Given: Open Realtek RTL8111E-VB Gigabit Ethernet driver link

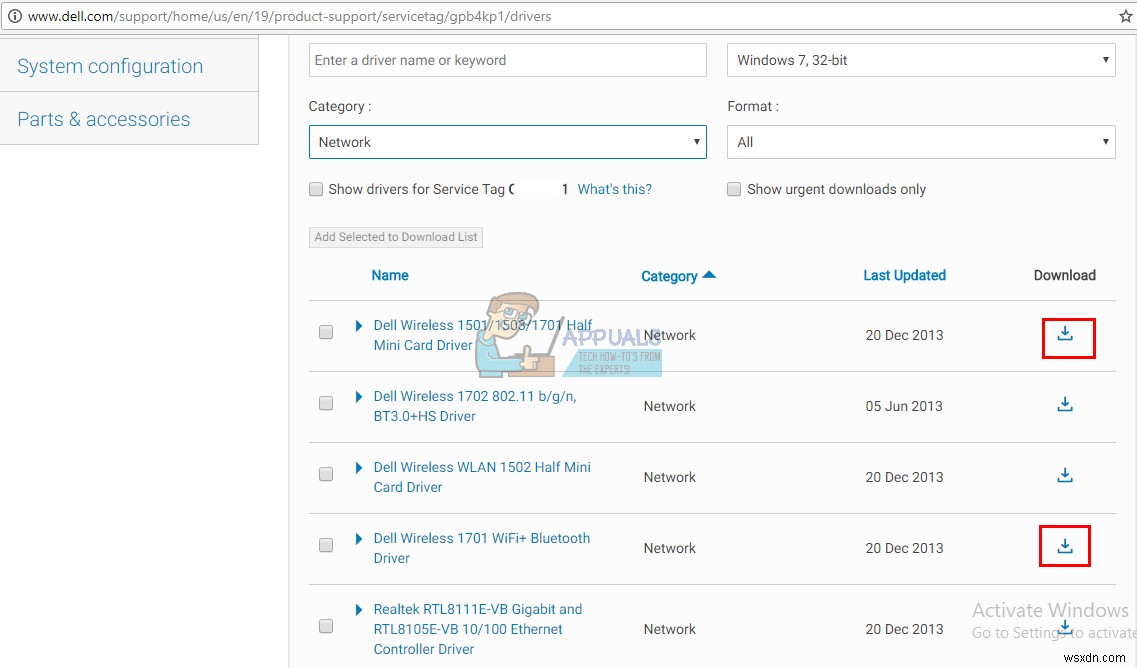Looking at the screenshot, I should click(478, 629).
